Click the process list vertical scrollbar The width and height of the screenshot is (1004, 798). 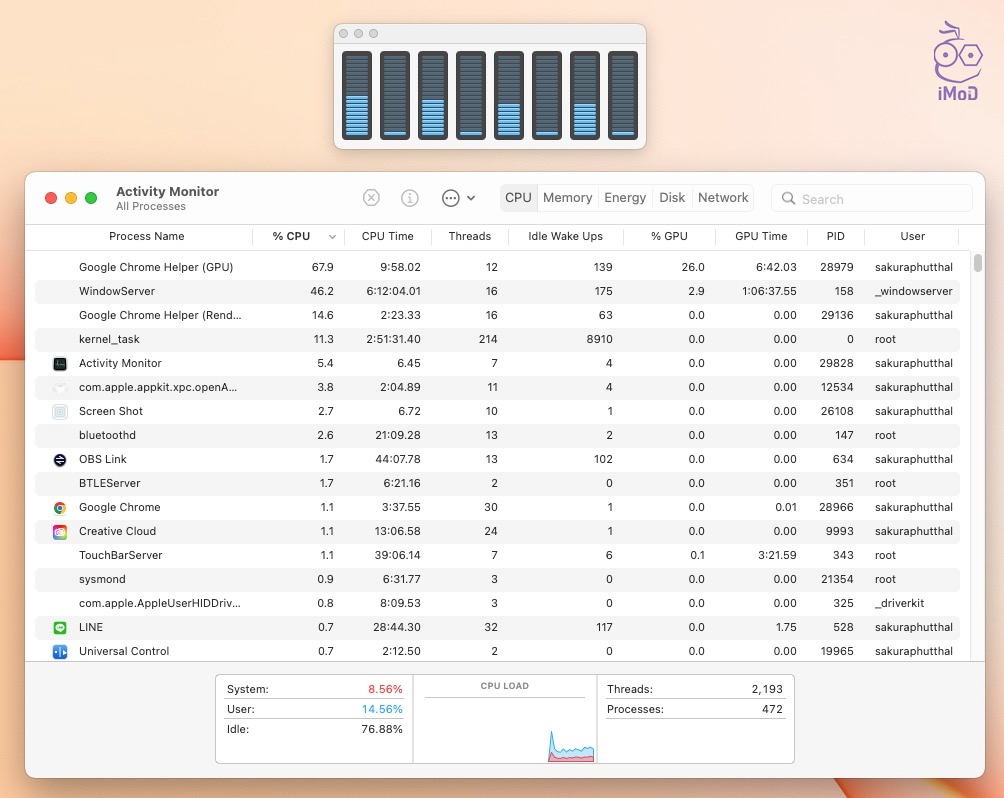pyautogui.click(x=977, y=263)
